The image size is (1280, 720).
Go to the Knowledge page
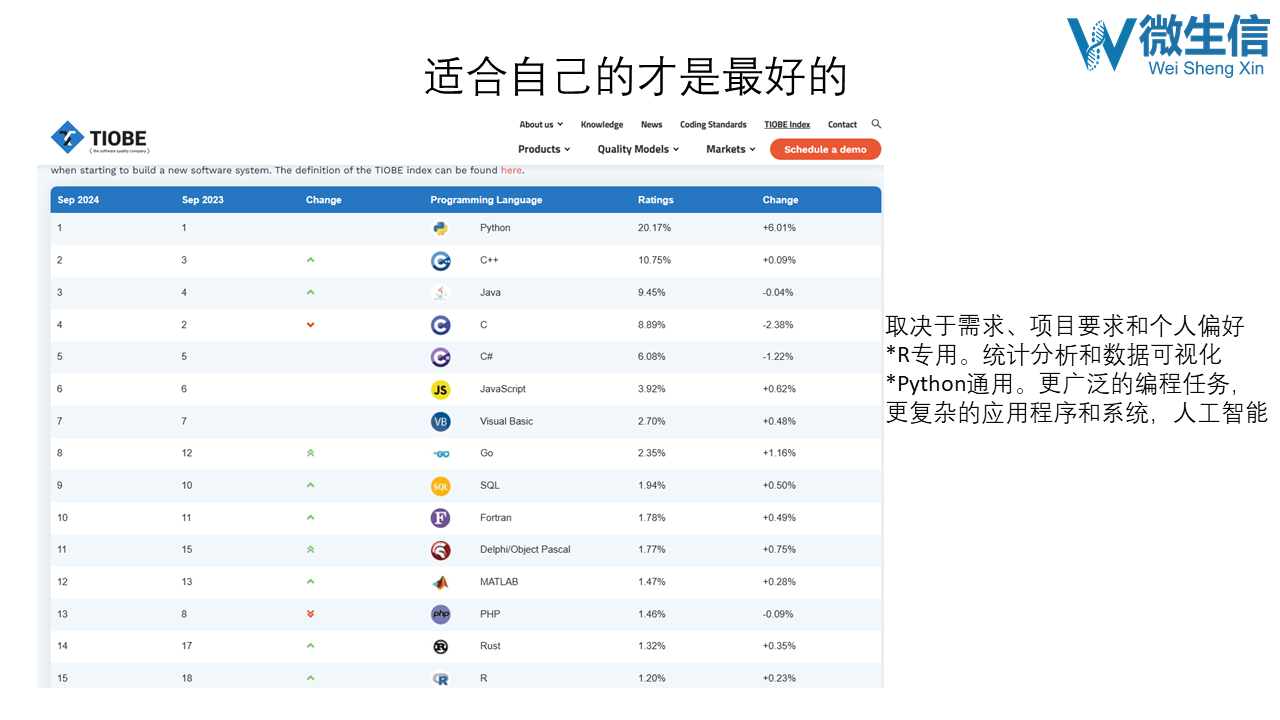click(x=602, y=125)
